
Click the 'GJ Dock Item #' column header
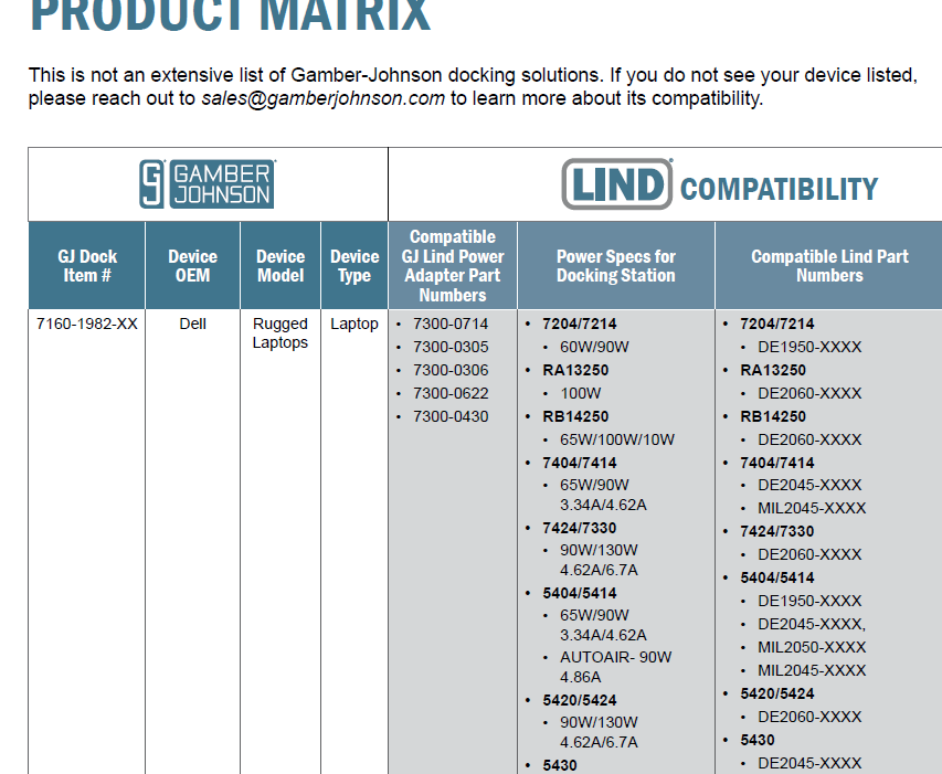point(87,266)
